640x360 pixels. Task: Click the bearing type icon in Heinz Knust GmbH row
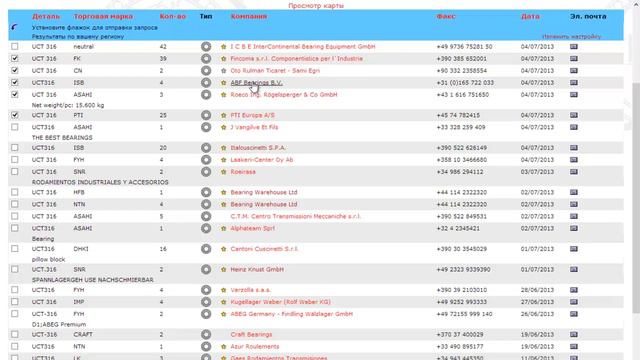[206, 269]
